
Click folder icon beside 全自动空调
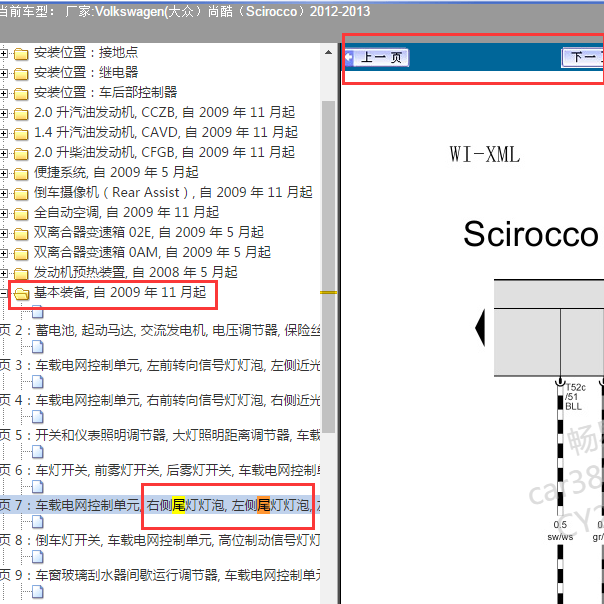[x=21, y=214]
